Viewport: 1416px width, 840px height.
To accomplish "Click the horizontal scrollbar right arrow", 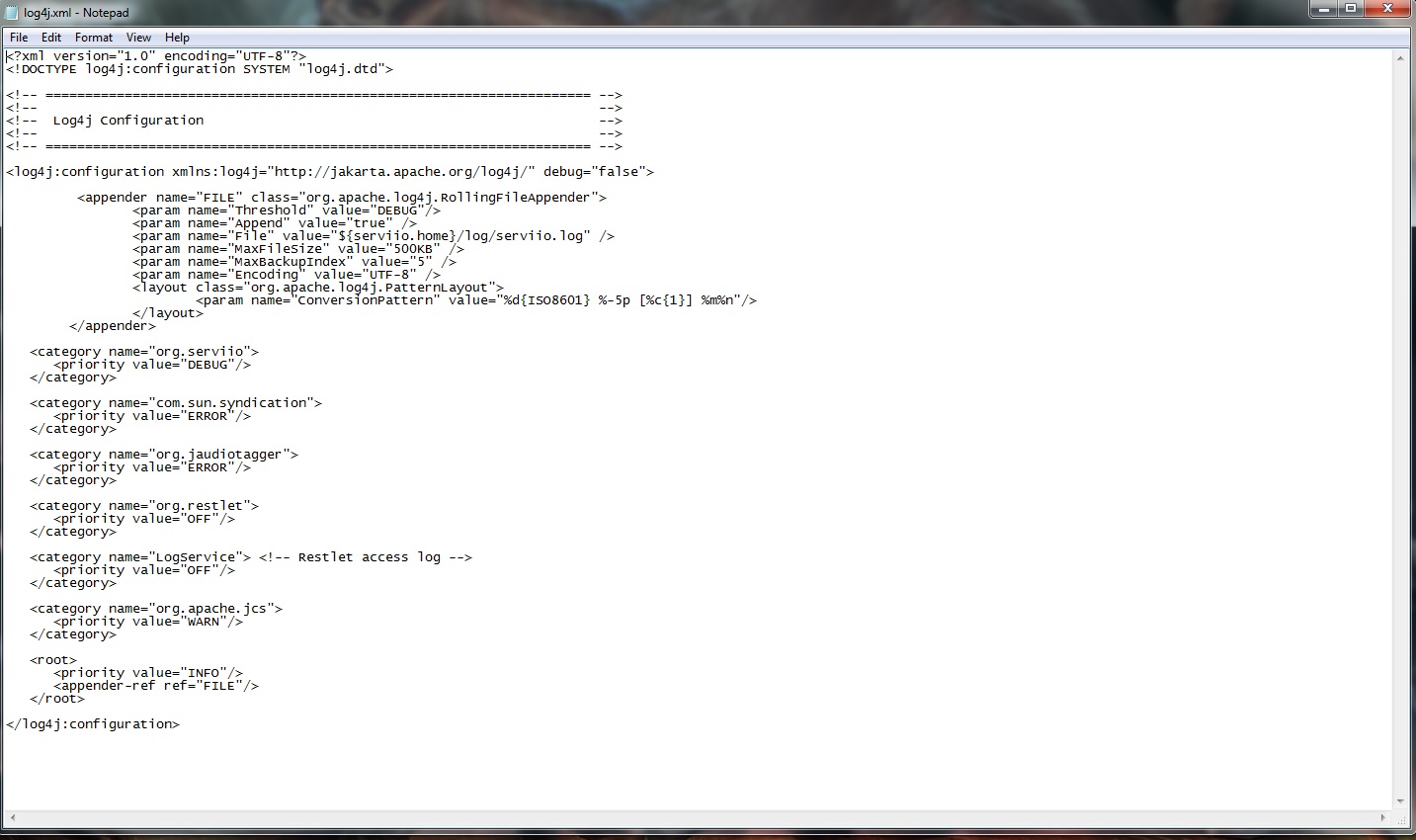I will 1382,818.
